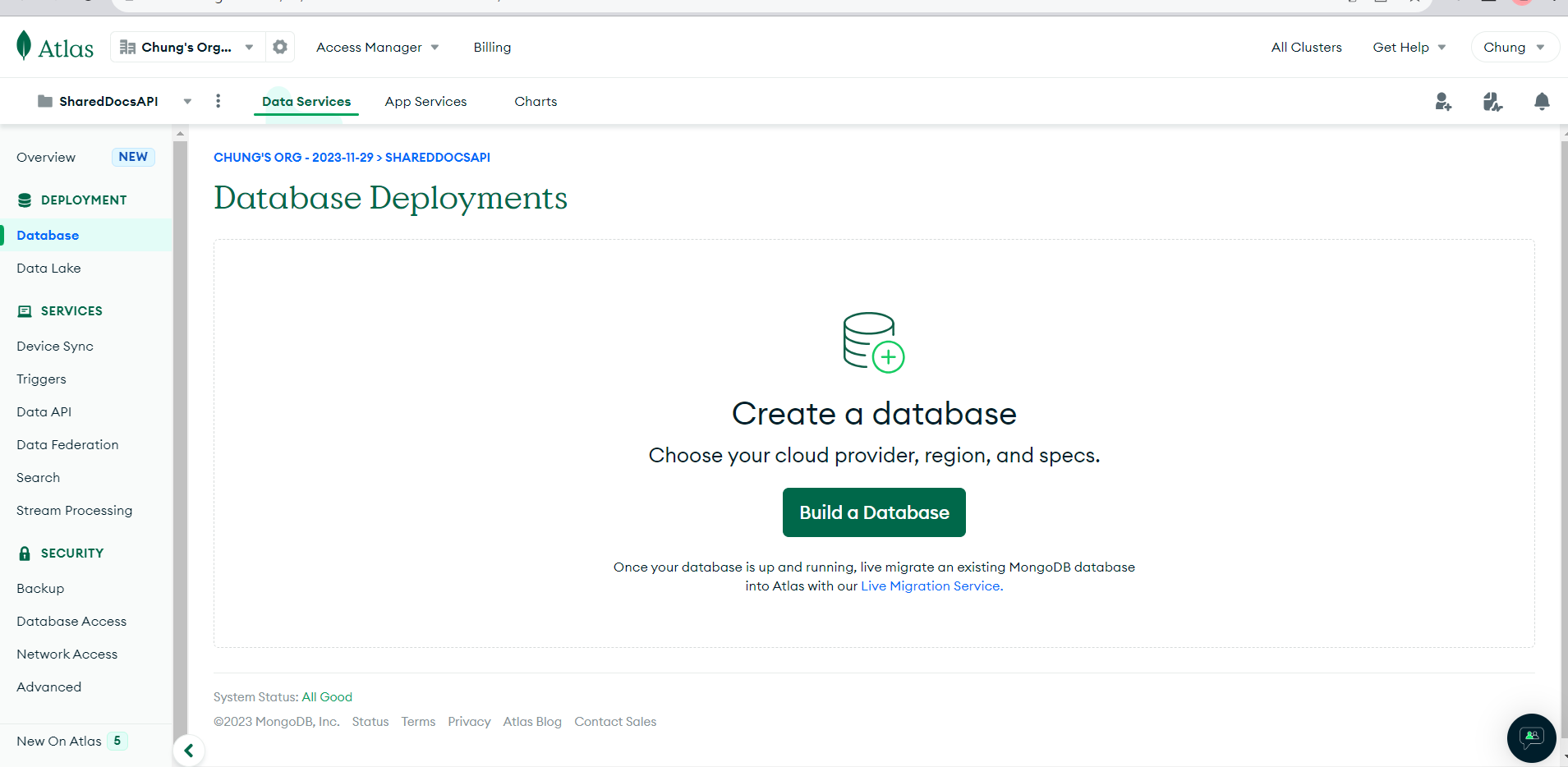Switch to Charts tab
Viewport: 1568px width, 767px height.
tap(536, 102)
